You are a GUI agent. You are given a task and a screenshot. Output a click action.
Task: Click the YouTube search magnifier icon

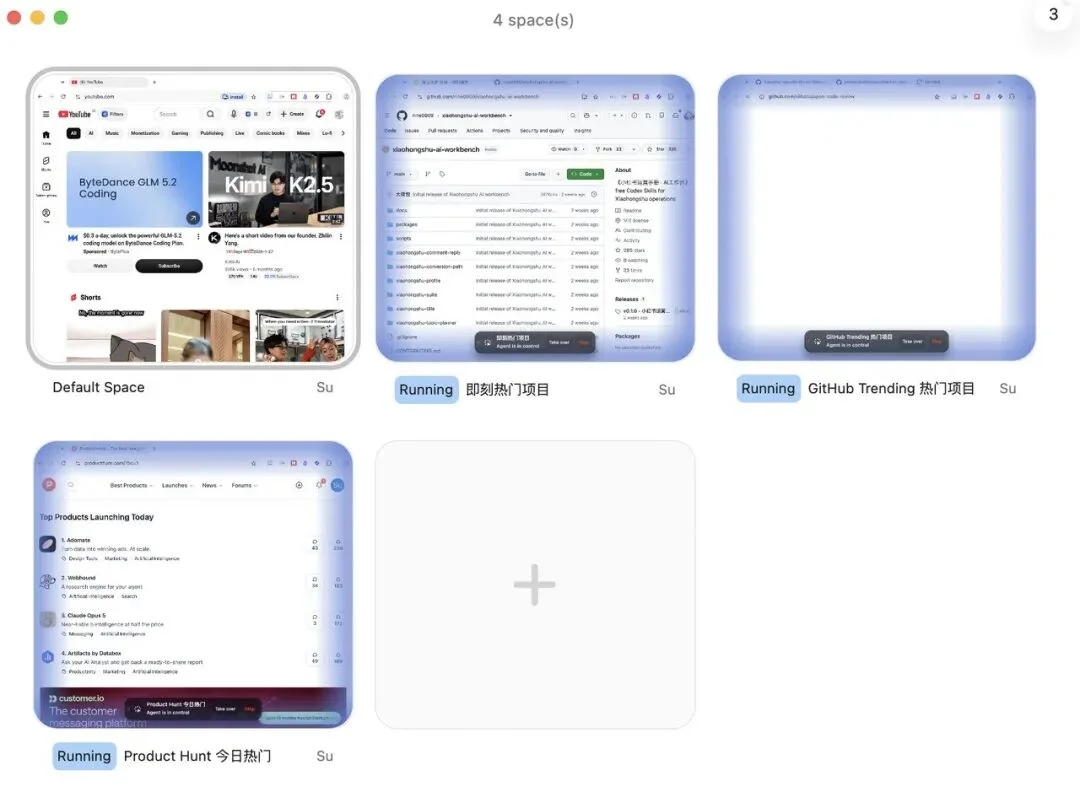pos(210,114)
